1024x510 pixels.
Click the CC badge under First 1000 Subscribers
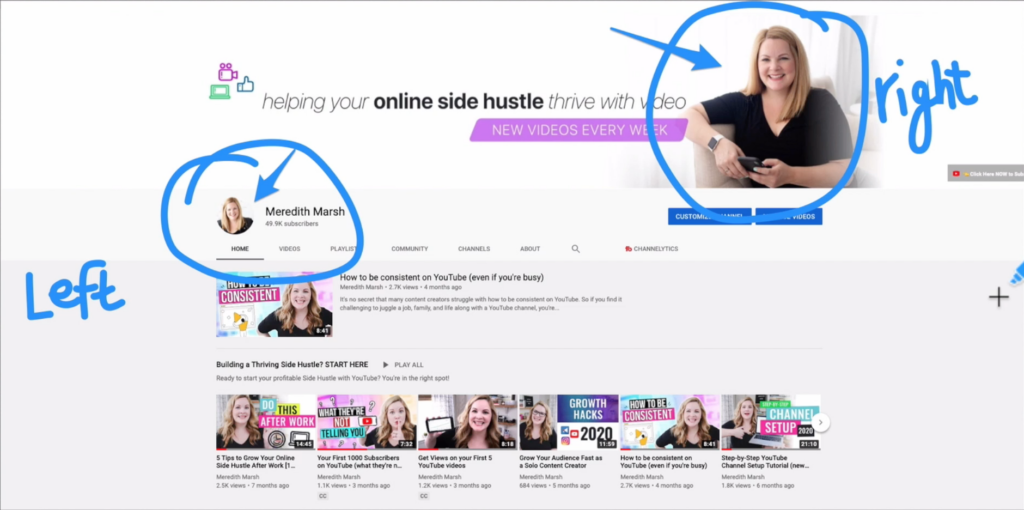point(323,496)
